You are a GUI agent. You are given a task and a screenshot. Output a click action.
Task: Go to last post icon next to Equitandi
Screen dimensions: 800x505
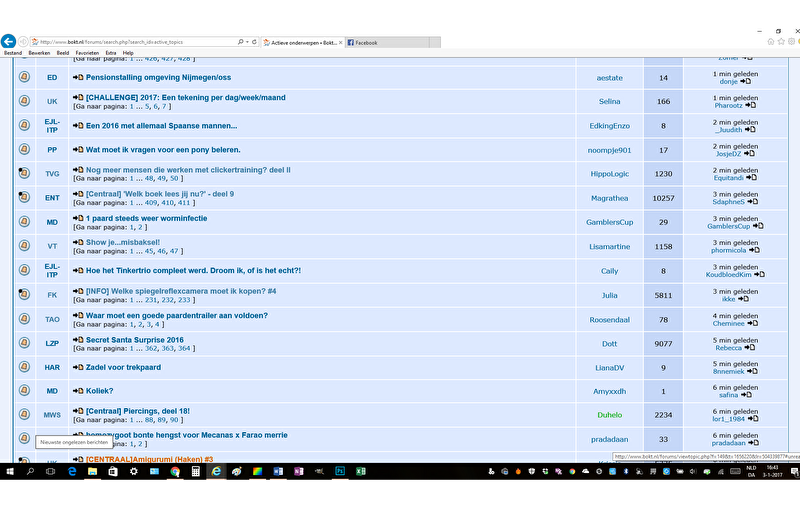click(x=750, y=178)
